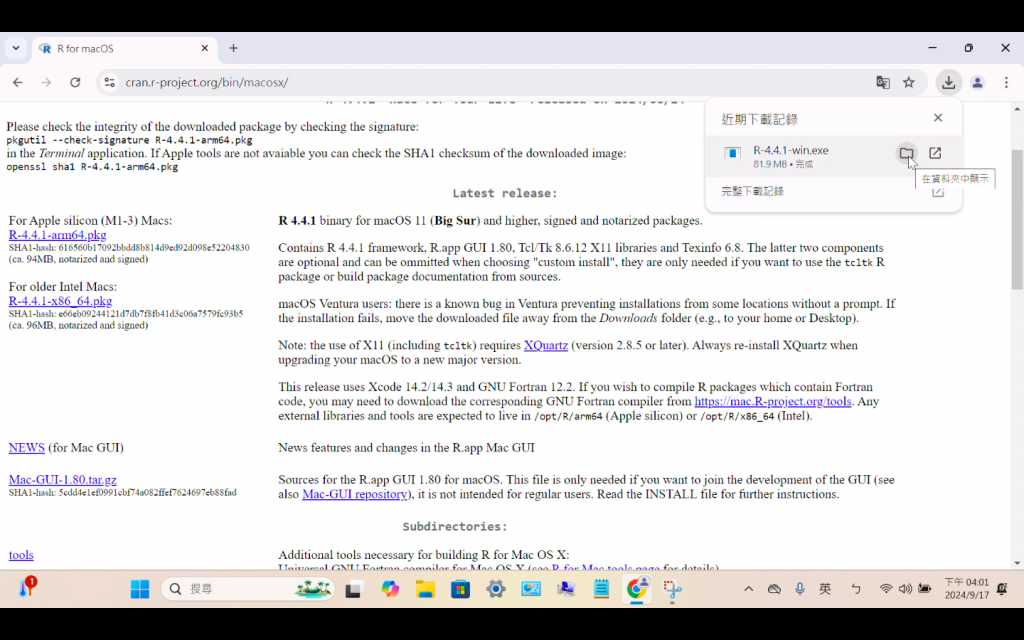Visit the https://mac.R-project.org/tools link
Image resolution: width=1024 pixels, height=640 pixels.
pos(773,402)
